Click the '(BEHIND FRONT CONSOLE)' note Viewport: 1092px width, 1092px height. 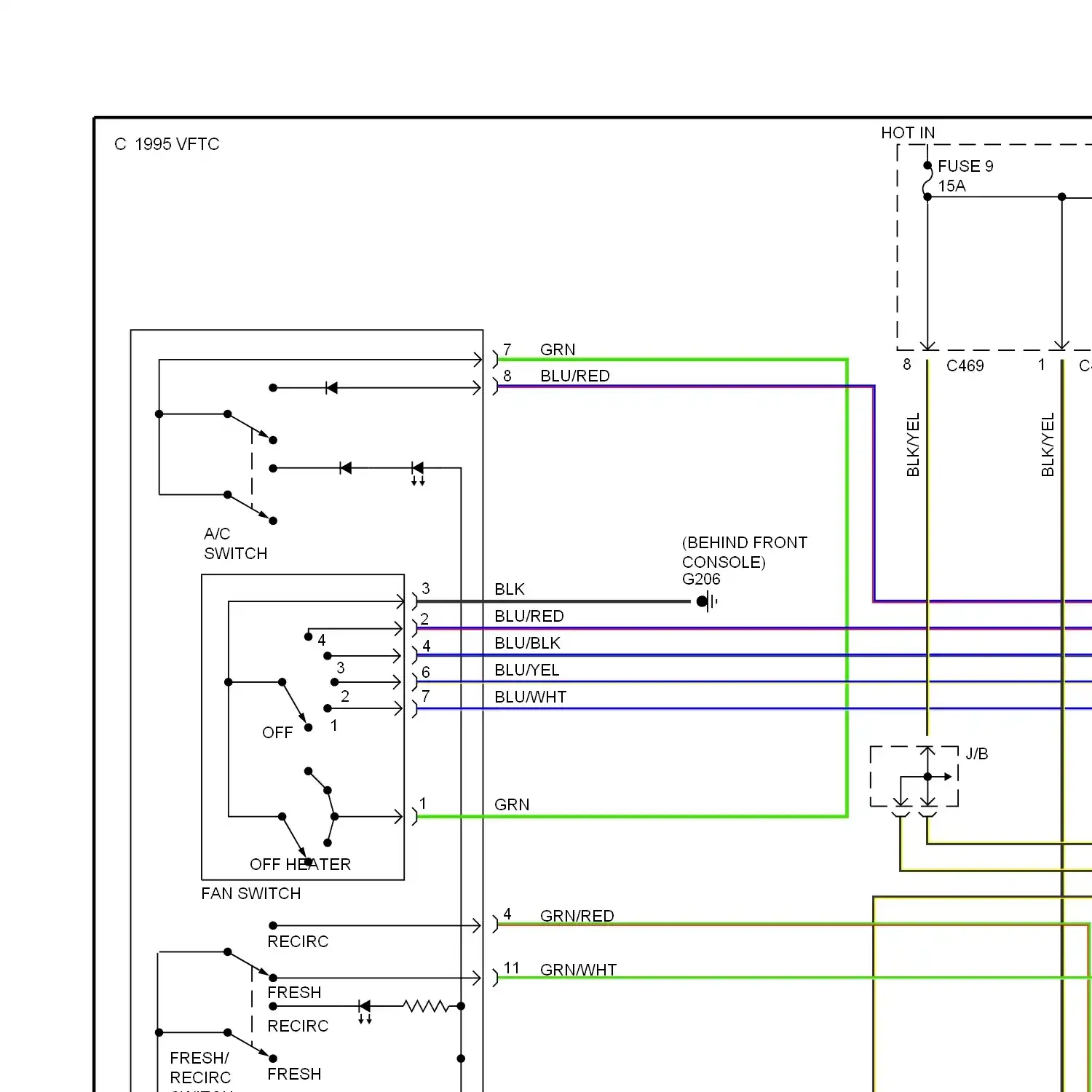[x=745, y=552]
